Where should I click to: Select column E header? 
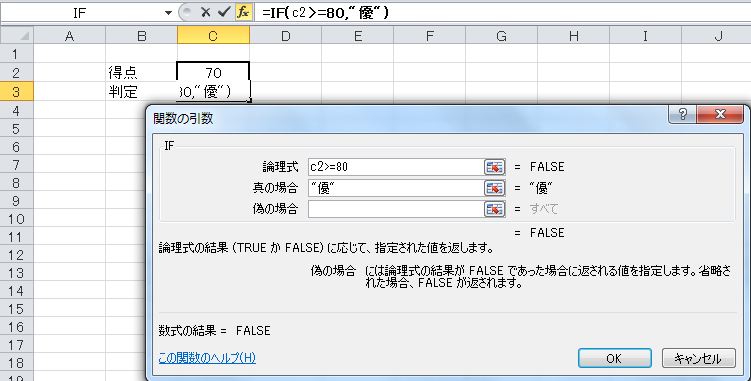point(358,35)
